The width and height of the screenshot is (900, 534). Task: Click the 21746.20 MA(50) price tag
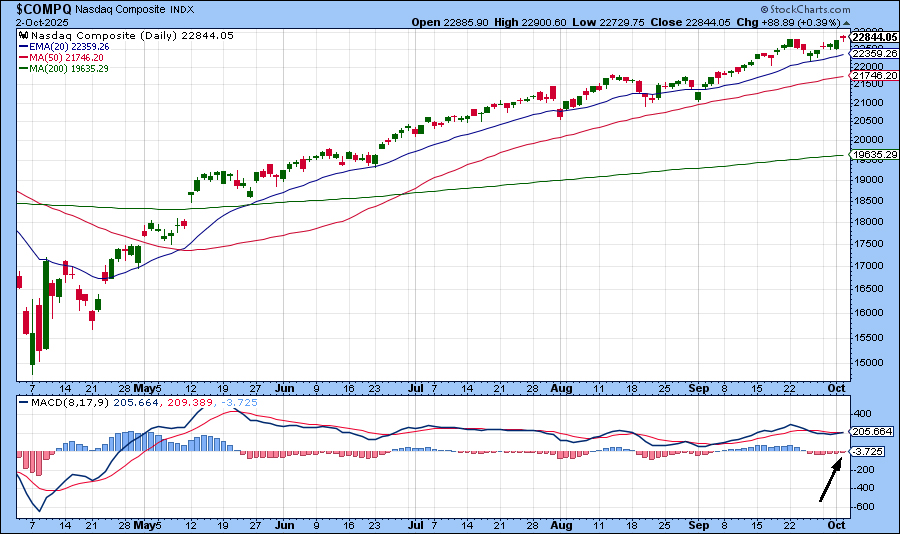click(x=874, y=76)
